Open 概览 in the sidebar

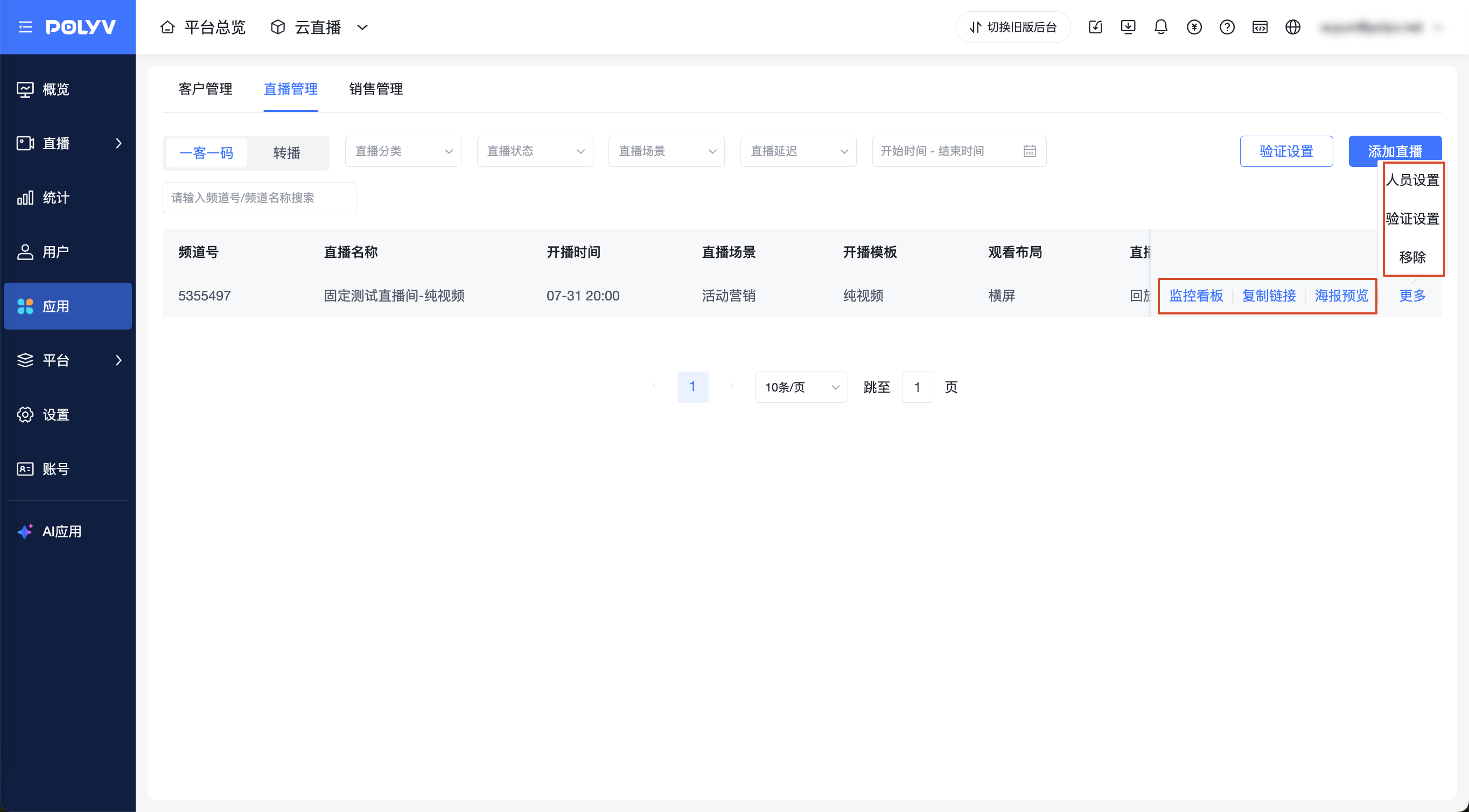pyautogui.click(x=68, y=89)
